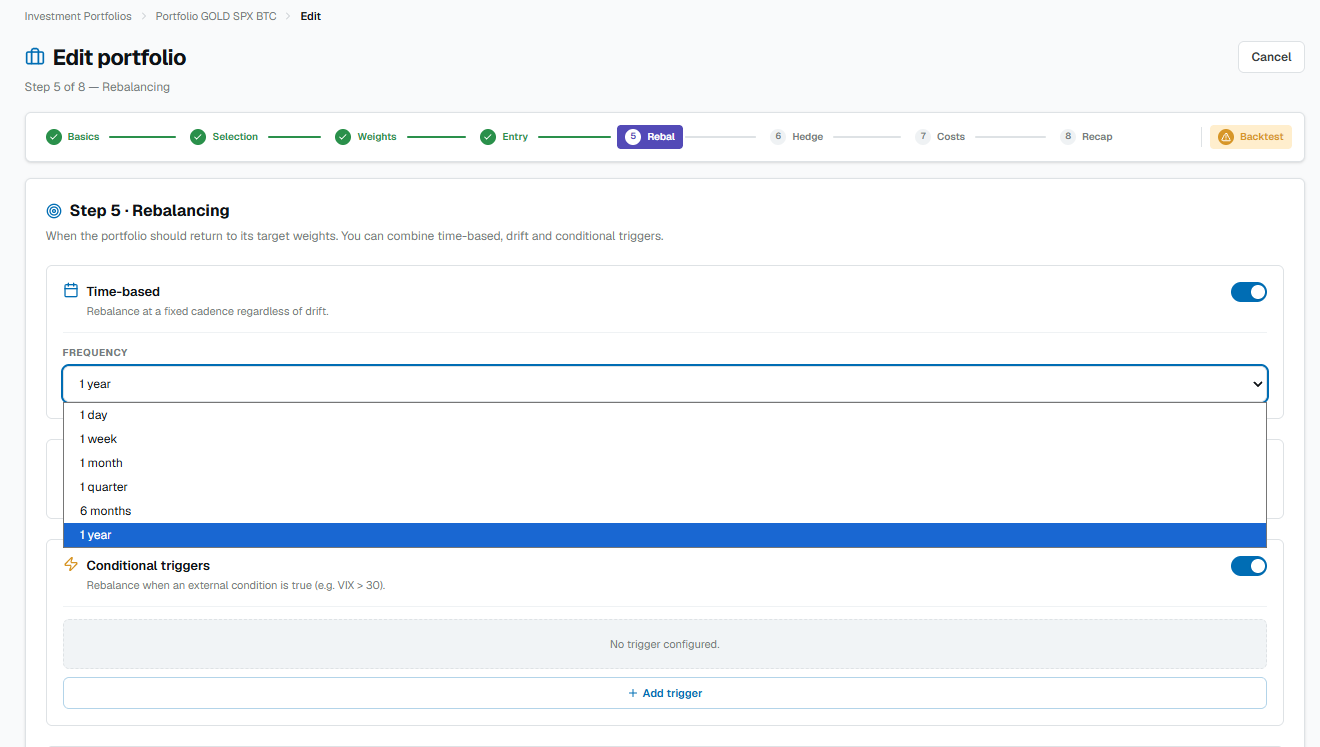Open Investment Portfolios breadcrumb link

tap(78, 16)
